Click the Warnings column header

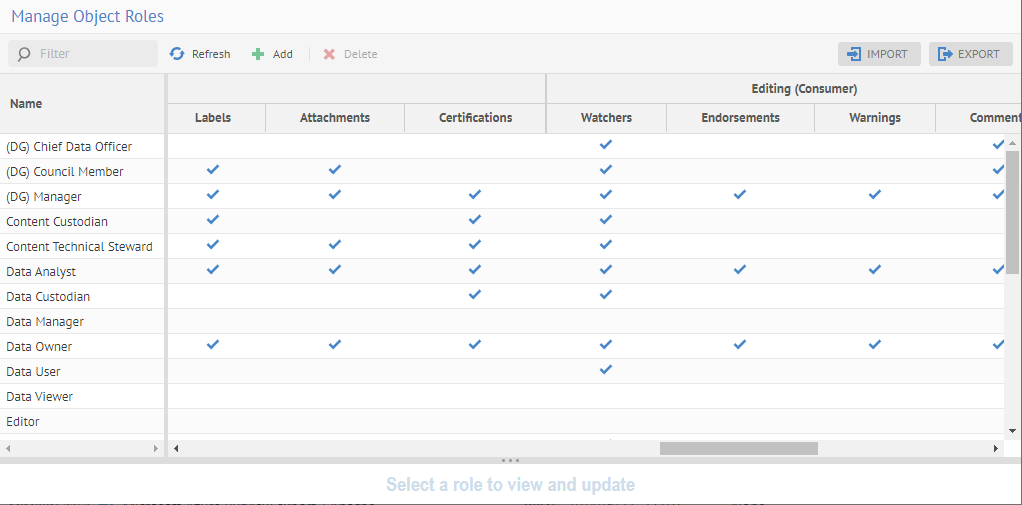875,118
